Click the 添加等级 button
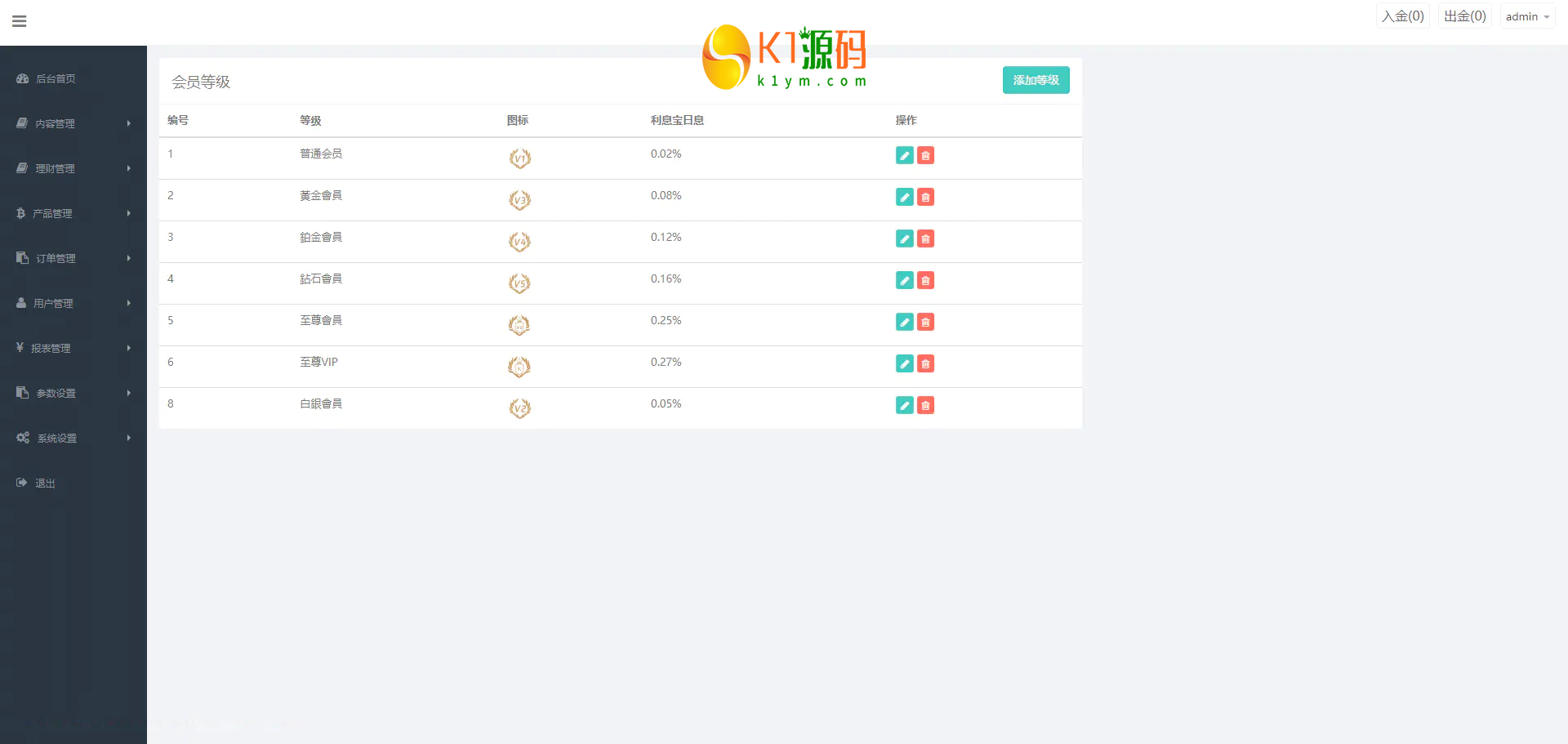 [x=1036, y=80]
